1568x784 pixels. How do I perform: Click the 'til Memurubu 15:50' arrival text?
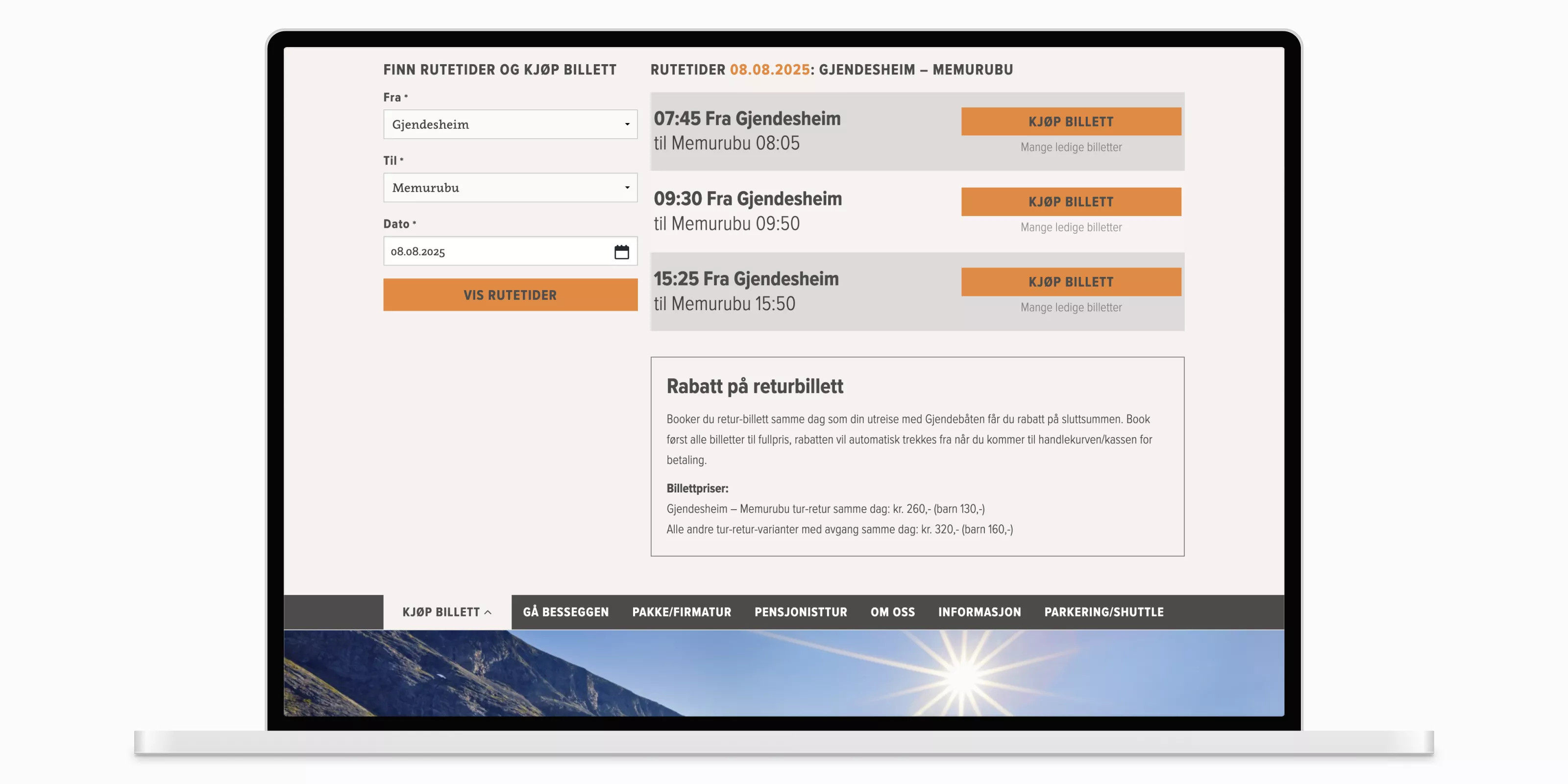(x=724, y=304)
